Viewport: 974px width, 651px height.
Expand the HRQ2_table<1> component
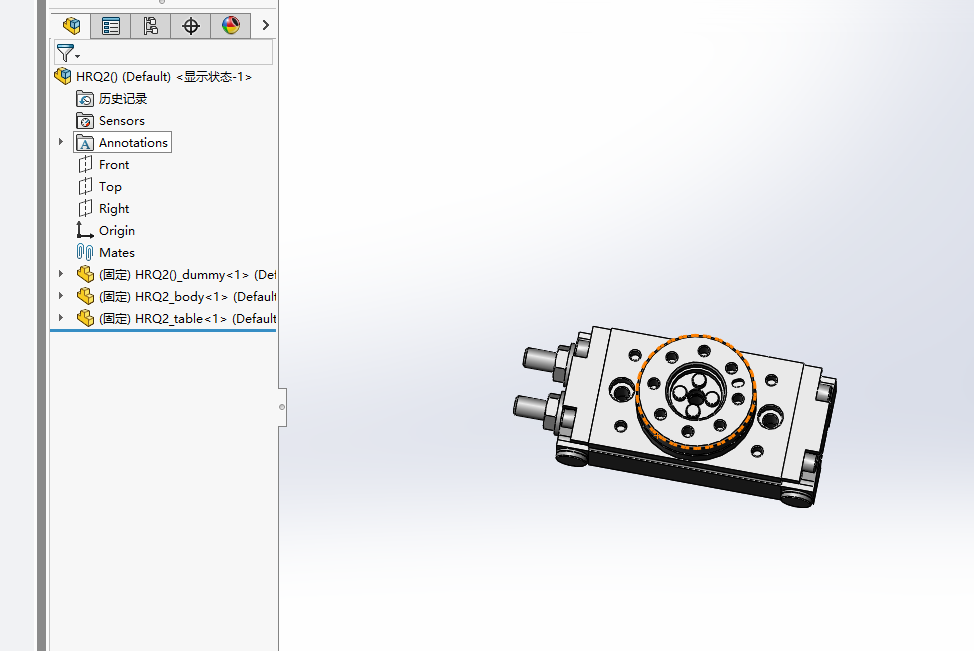coord(61,317)
